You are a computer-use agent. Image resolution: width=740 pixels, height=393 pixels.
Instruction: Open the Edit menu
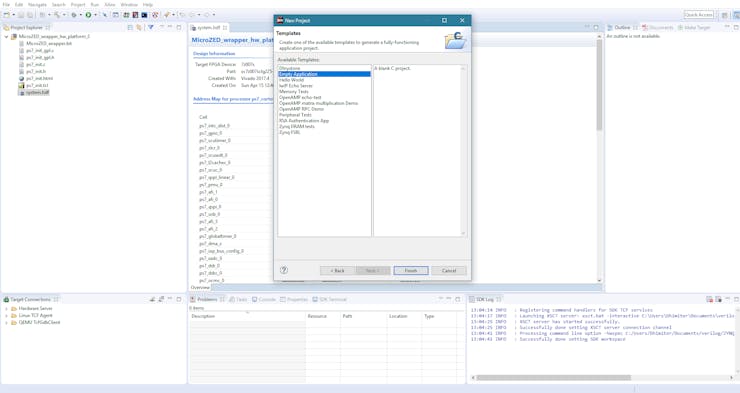pyautogui.click(x=19, y=5)
